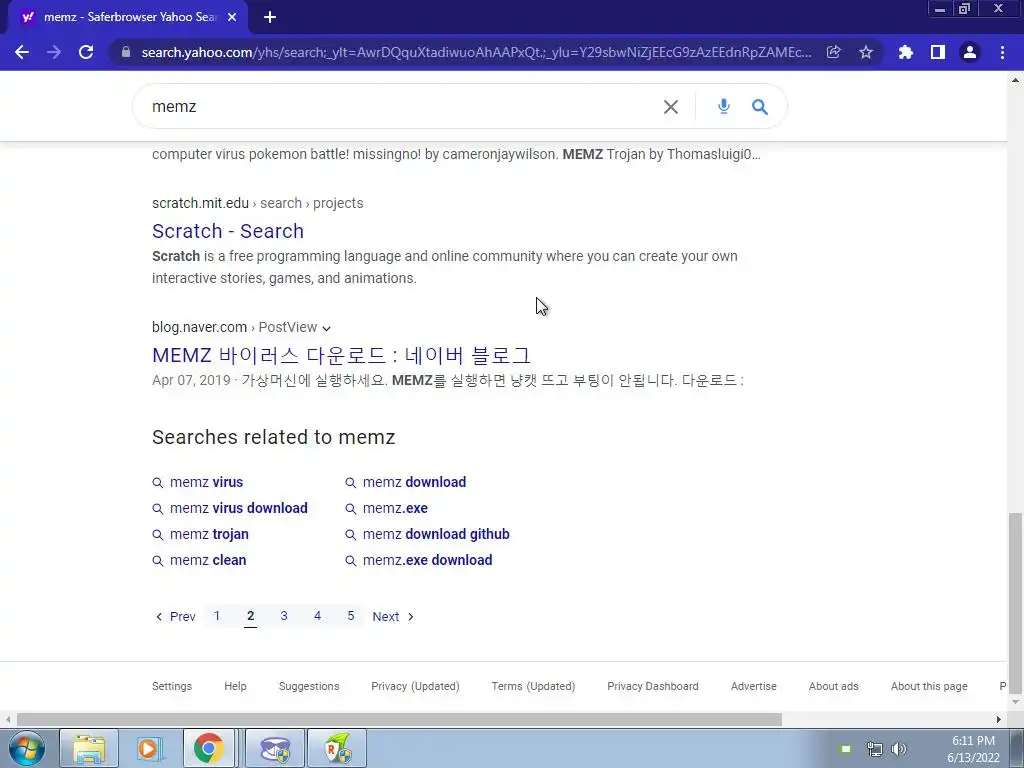Open the Privacy Dashboard footer link
Viewport: 1024px width, 768px height.
click(x=652, y=686)
